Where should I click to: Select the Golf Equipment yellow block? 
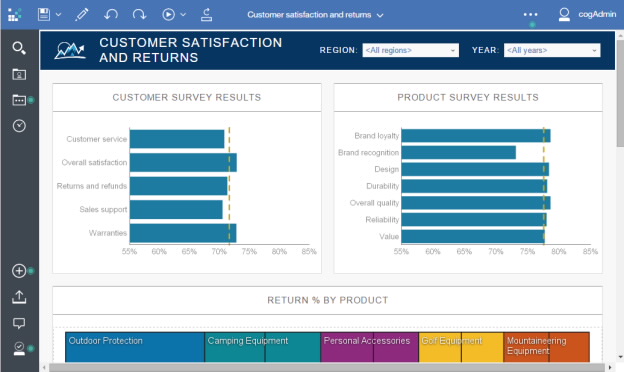(461, 347)
